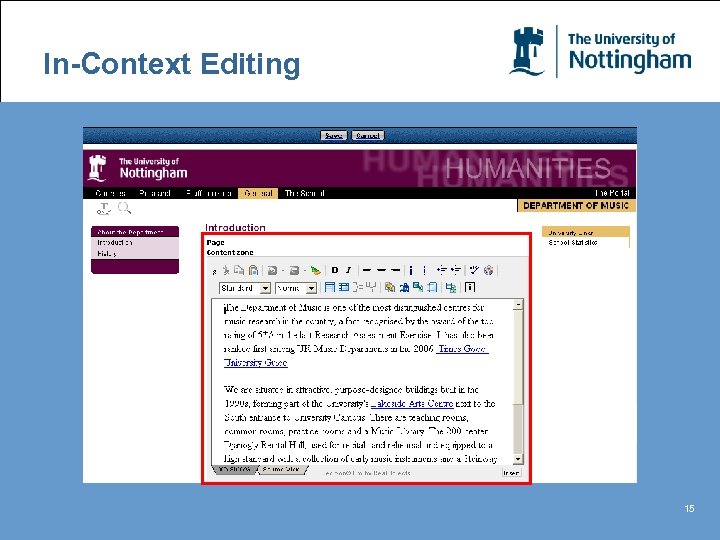Open the Standard style dropdown
The width and height of the screenshot is (720, 540).
coord(245,288)
